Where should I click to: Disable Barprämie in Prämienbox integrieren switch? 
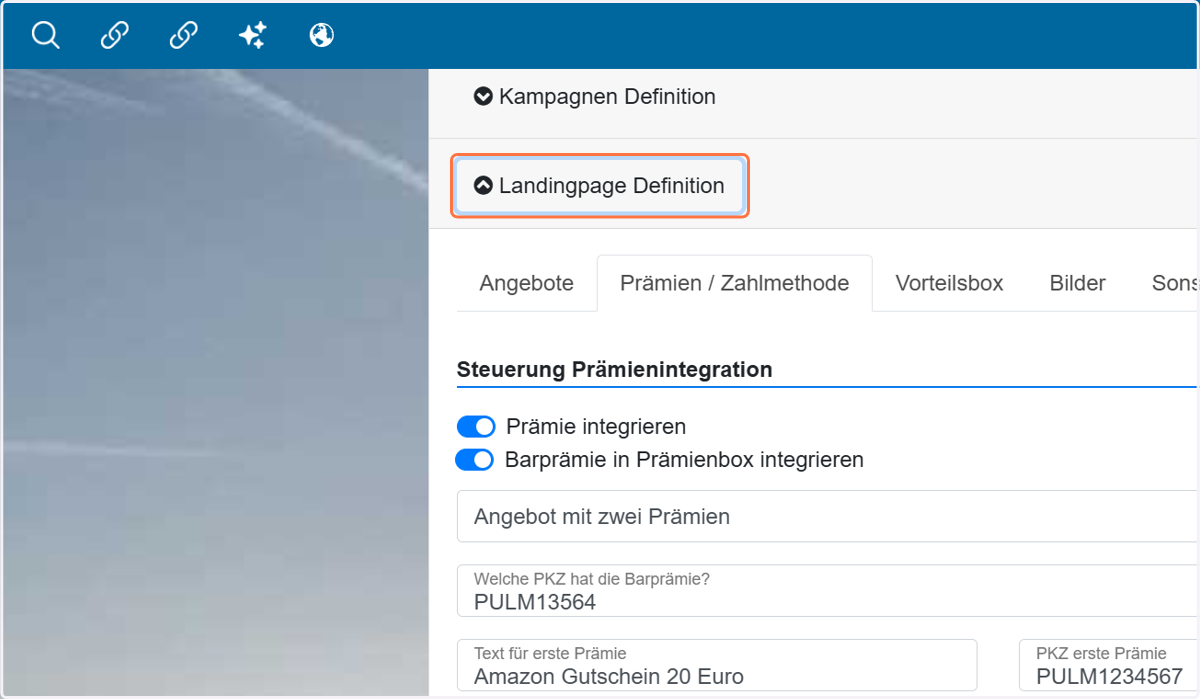coord(475,460)
